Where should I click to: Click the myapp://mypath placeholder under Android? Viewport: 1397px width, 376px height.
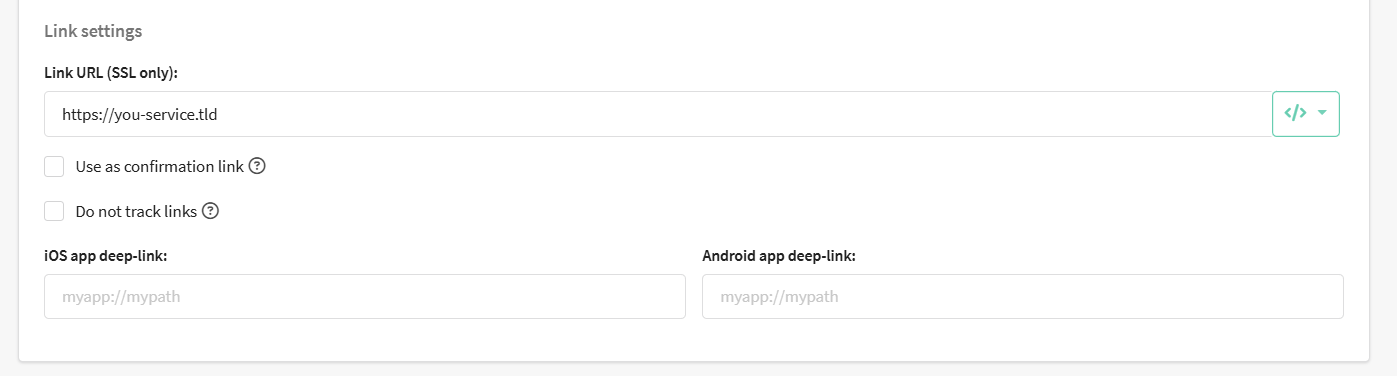(x=779, y=297)
